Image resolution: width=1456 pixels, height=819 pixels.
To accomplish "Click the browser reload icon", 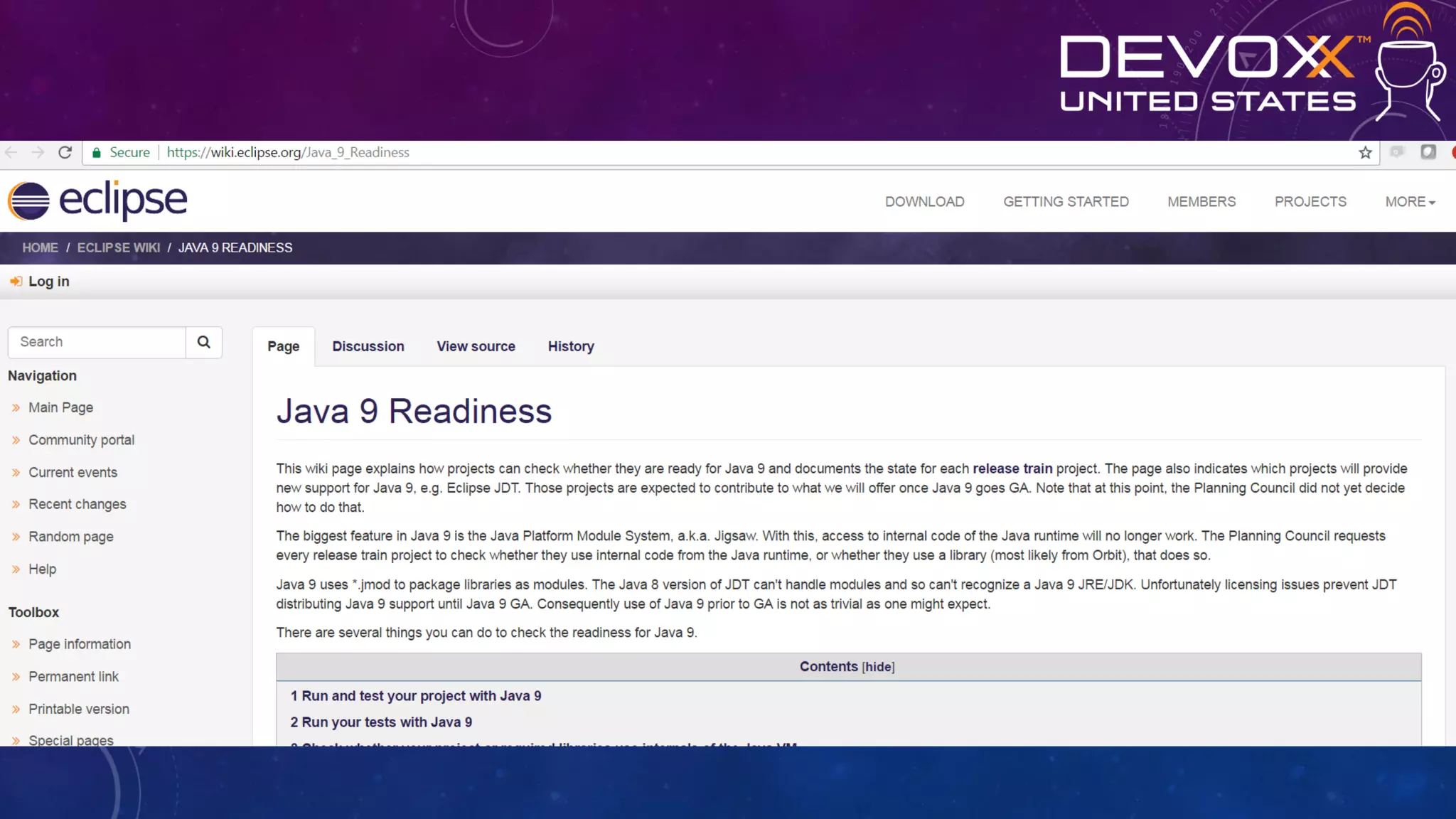I will 65,152.
